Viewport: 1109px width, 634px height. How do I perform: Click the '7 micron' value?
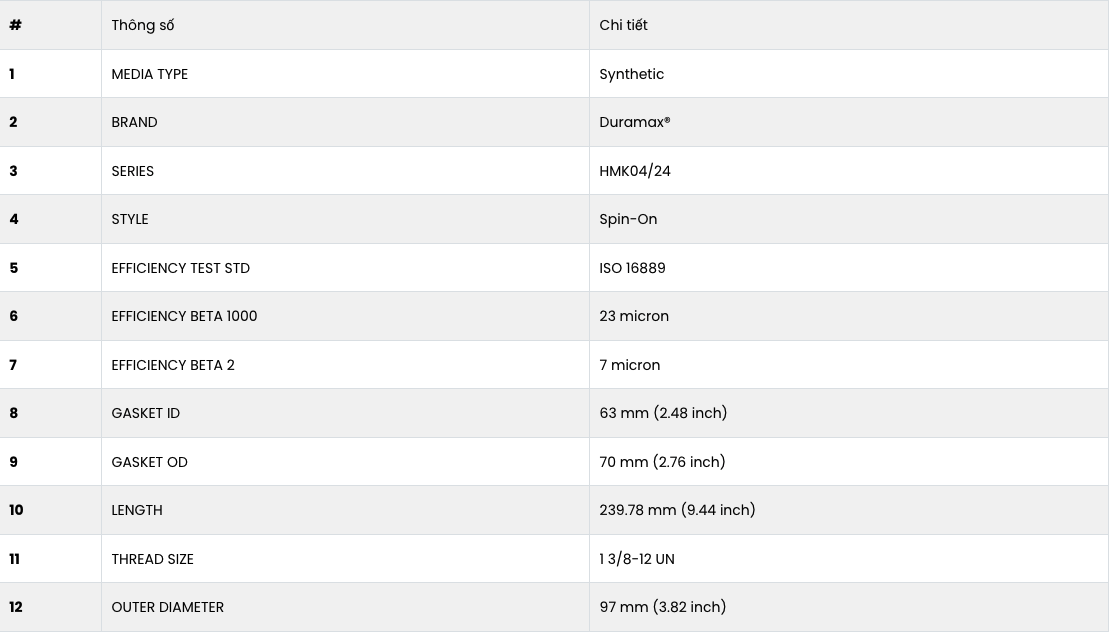click(629, 365)
